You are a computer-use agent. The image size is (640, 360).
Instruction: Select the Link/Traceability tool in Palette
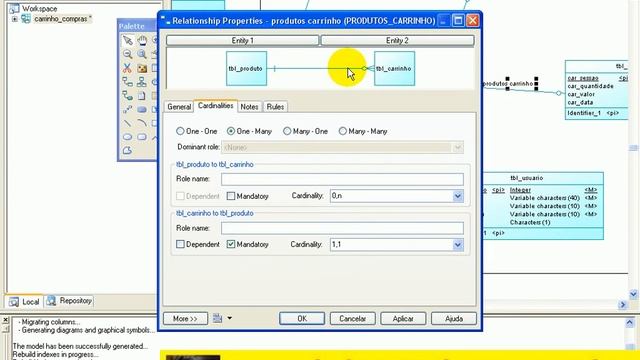pos(127,109)
